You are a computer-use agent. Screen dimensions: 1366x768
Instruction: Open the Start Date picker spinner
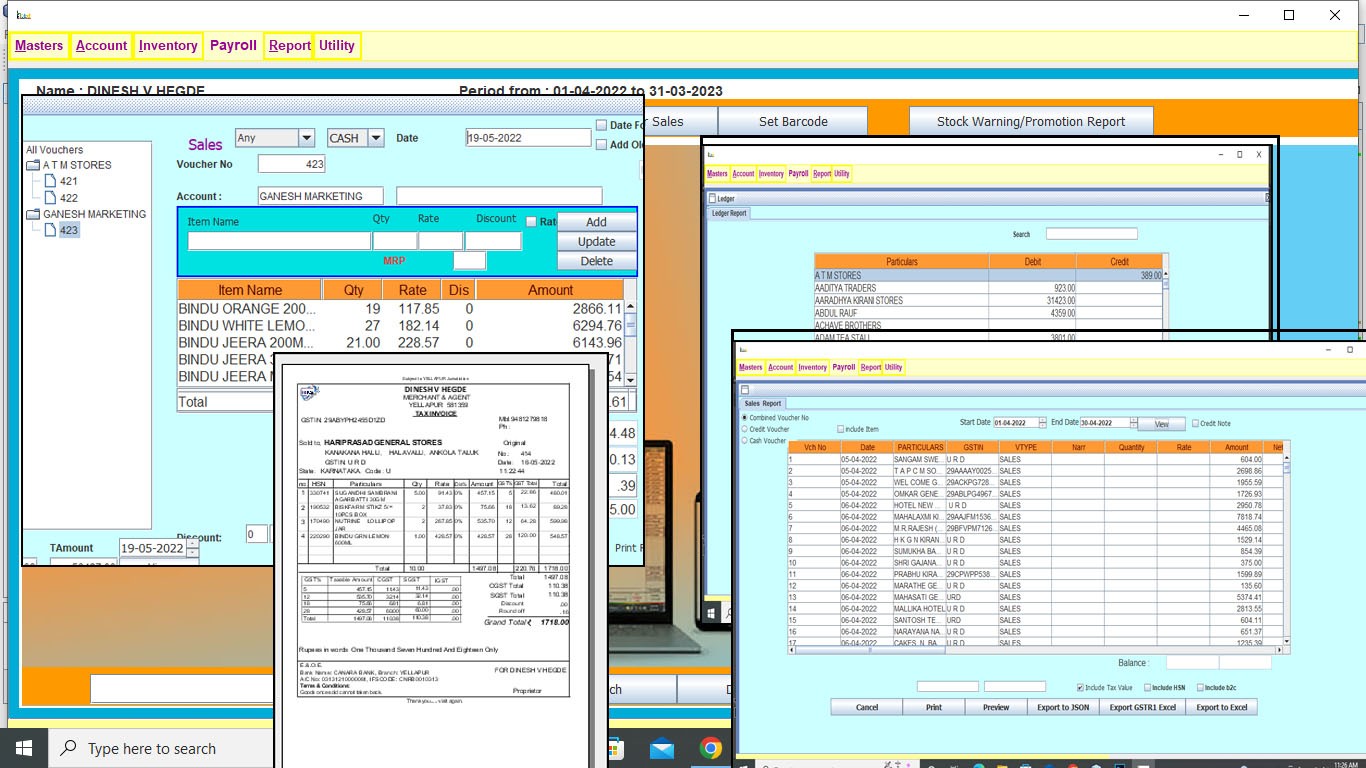(x=1042, y=423)
